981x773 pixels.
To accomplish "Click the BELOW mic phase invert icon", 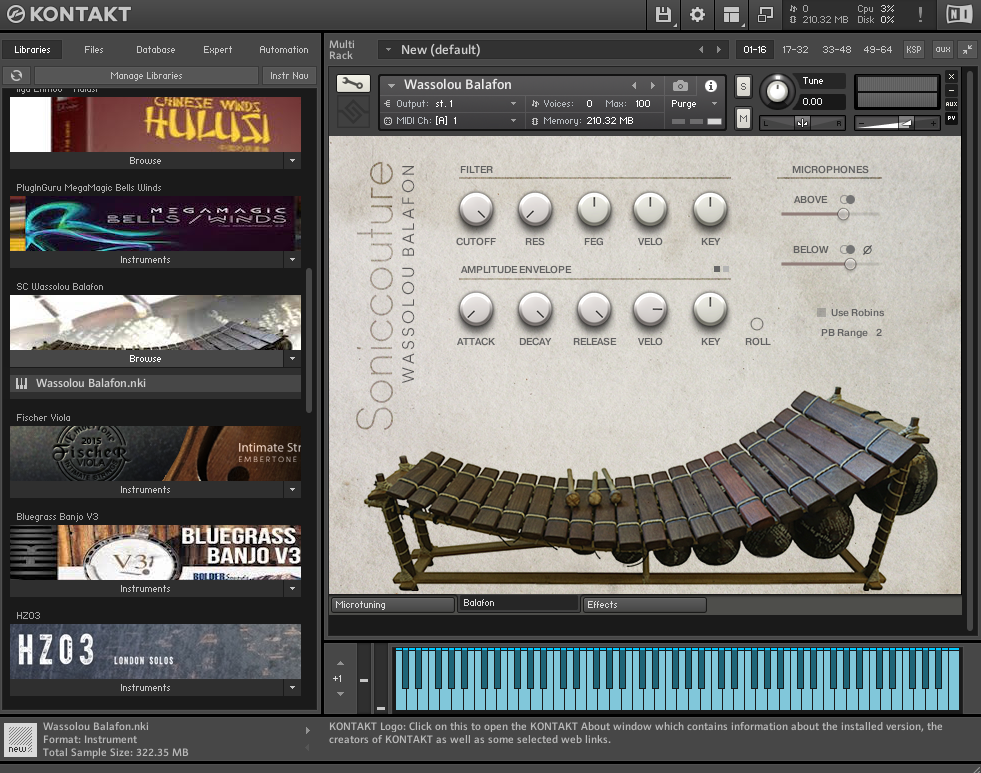I will point(867,250).
